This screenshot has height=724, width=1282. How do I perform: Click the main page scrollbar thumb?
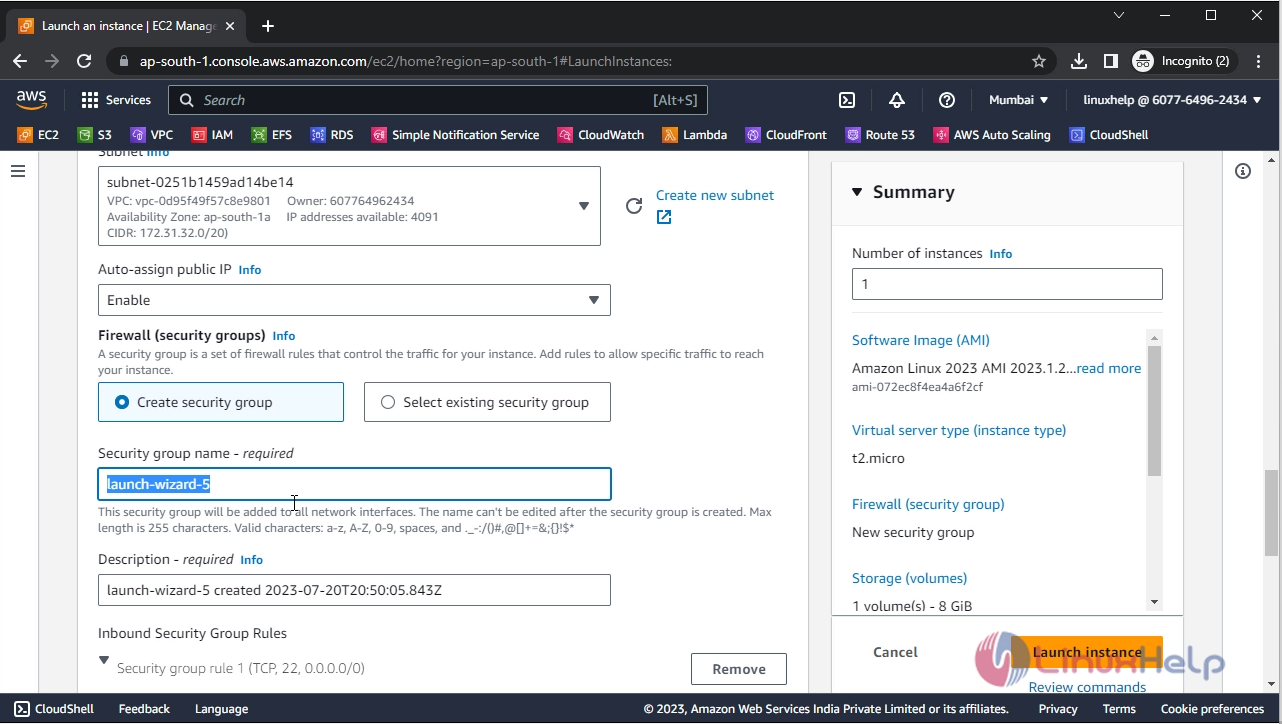click(1271, 512)
